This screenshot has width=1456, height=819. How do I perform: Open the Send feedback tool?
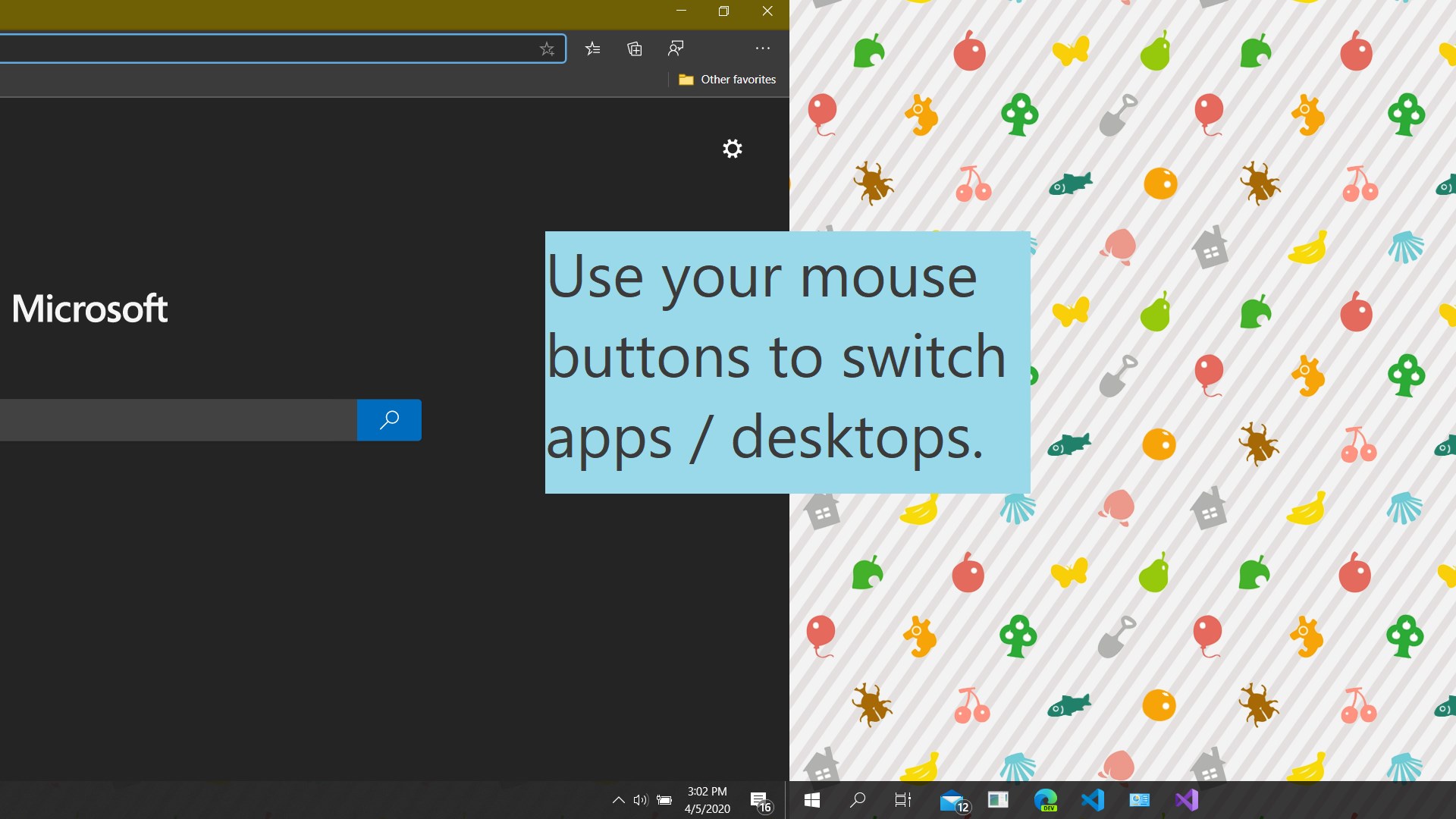[675, 48]
